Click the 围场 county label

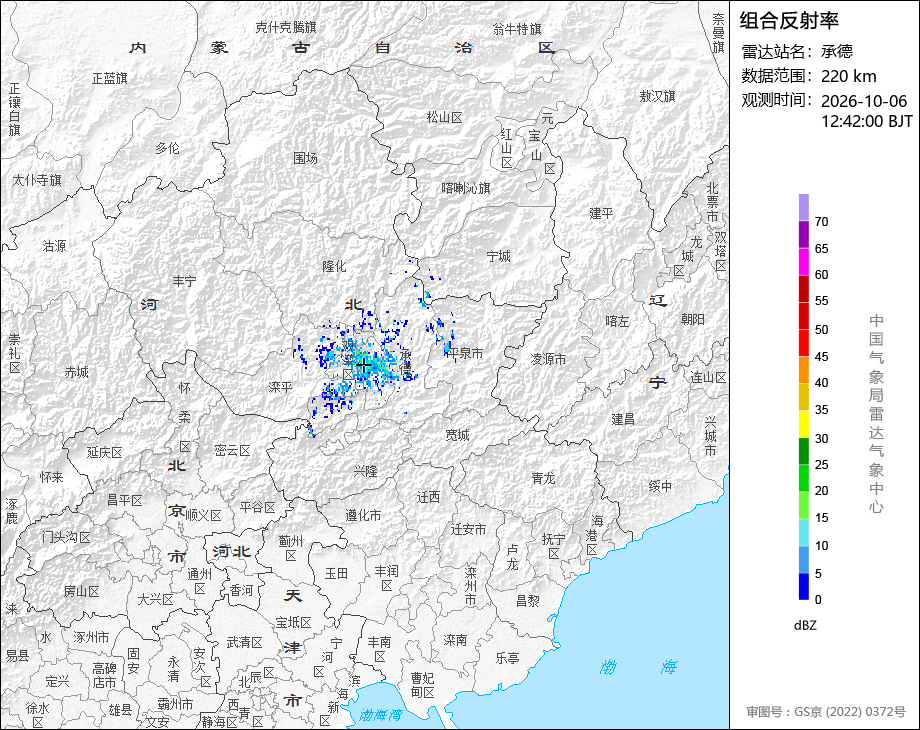pos(305,158)
